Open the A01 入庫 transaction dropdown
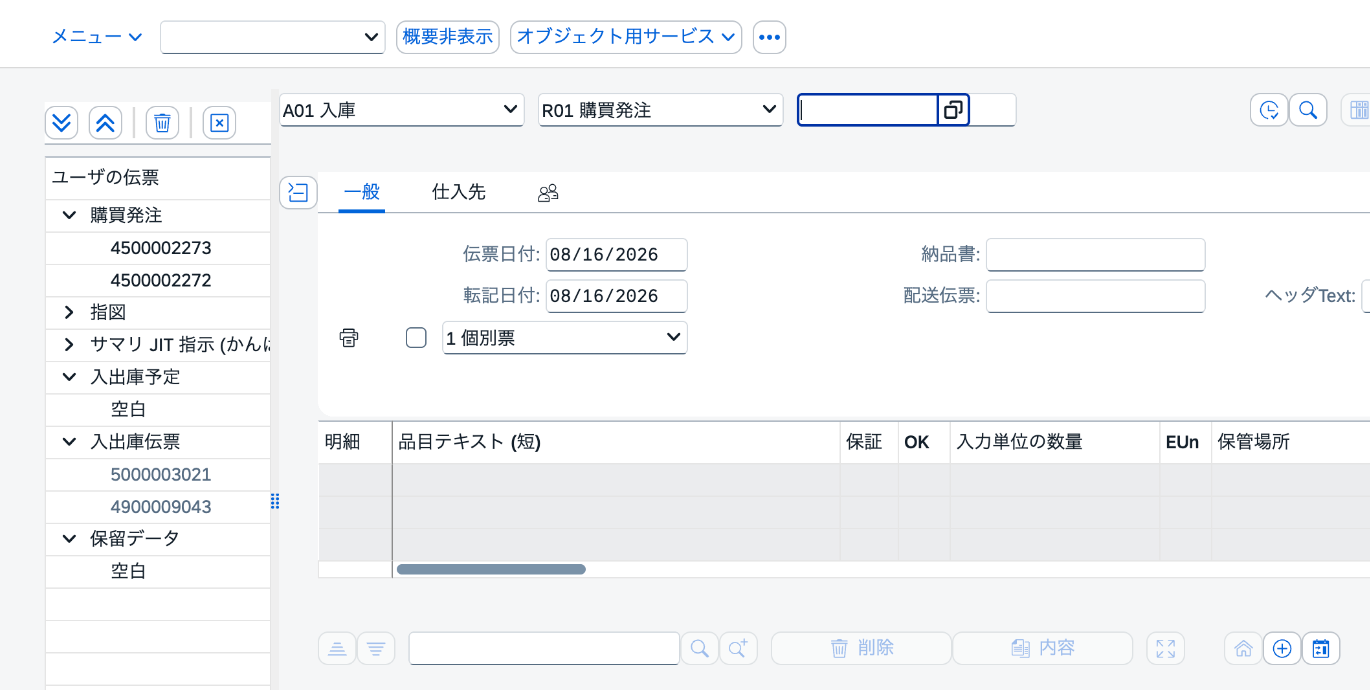 click(401, 110)
